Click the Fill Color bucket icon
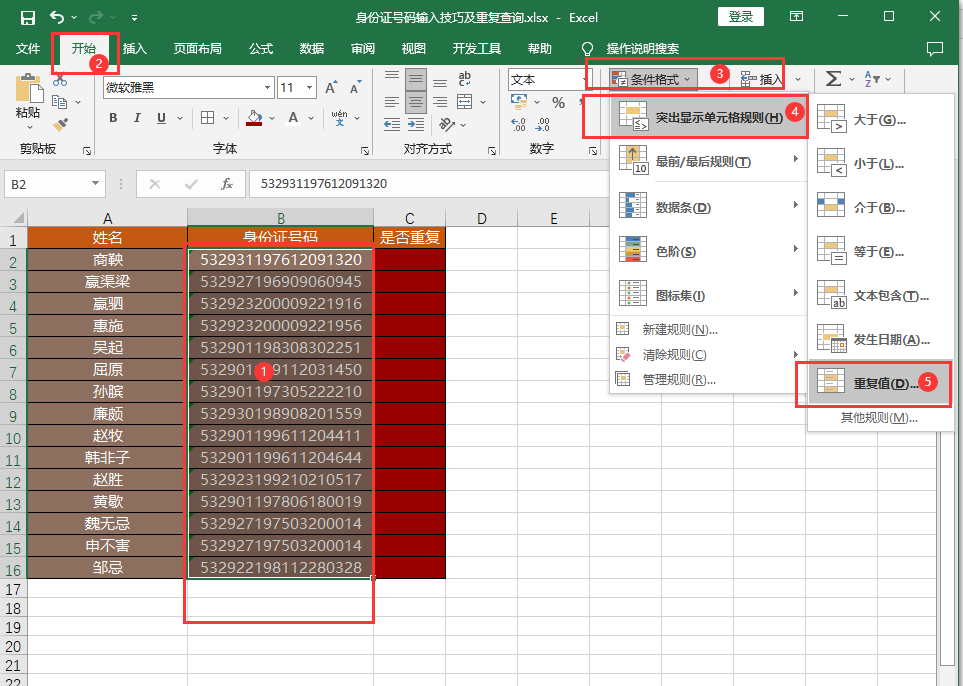 tap(254, 118)
